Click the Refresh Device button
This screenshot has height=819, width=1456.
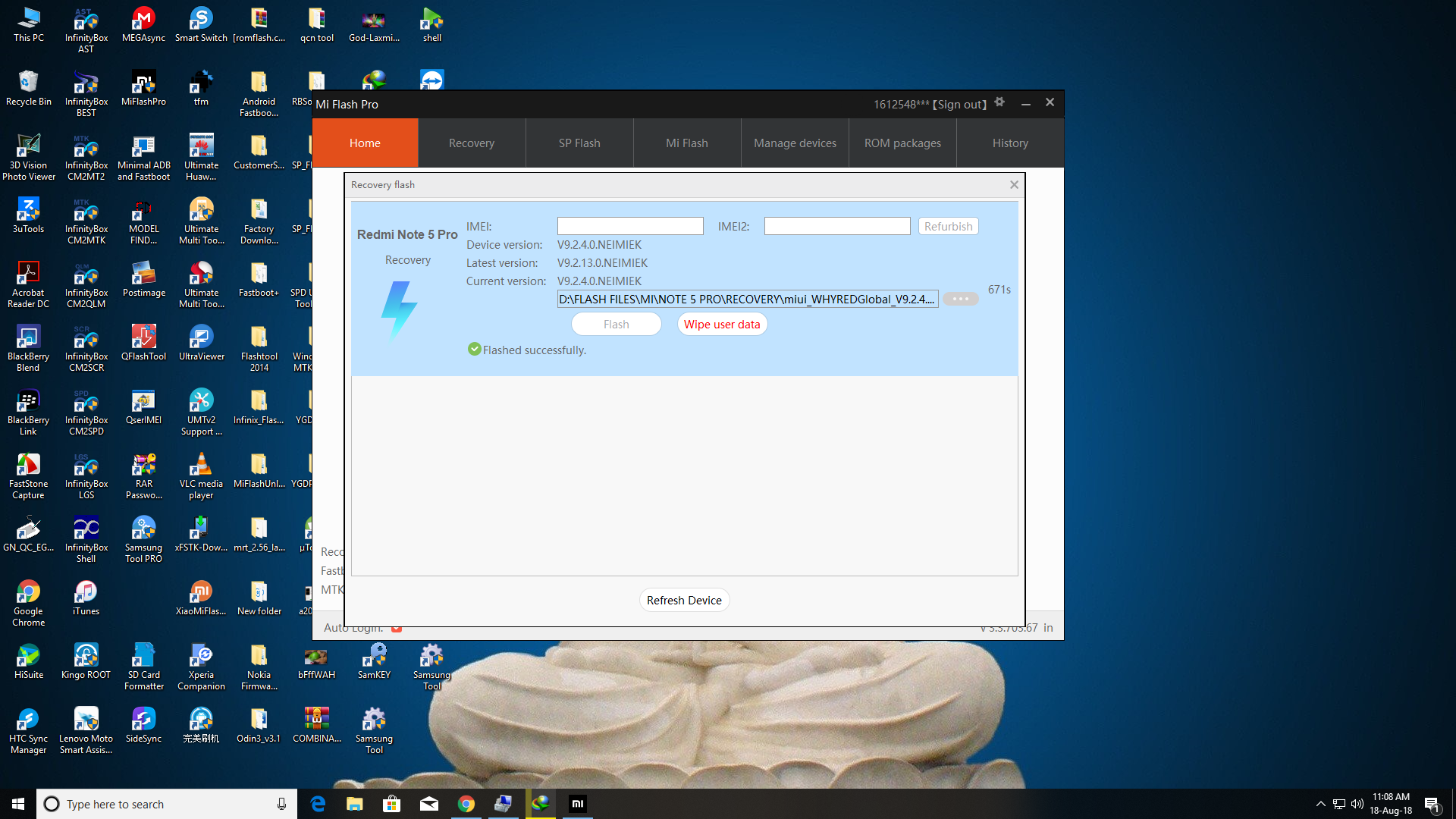[684, 600]
